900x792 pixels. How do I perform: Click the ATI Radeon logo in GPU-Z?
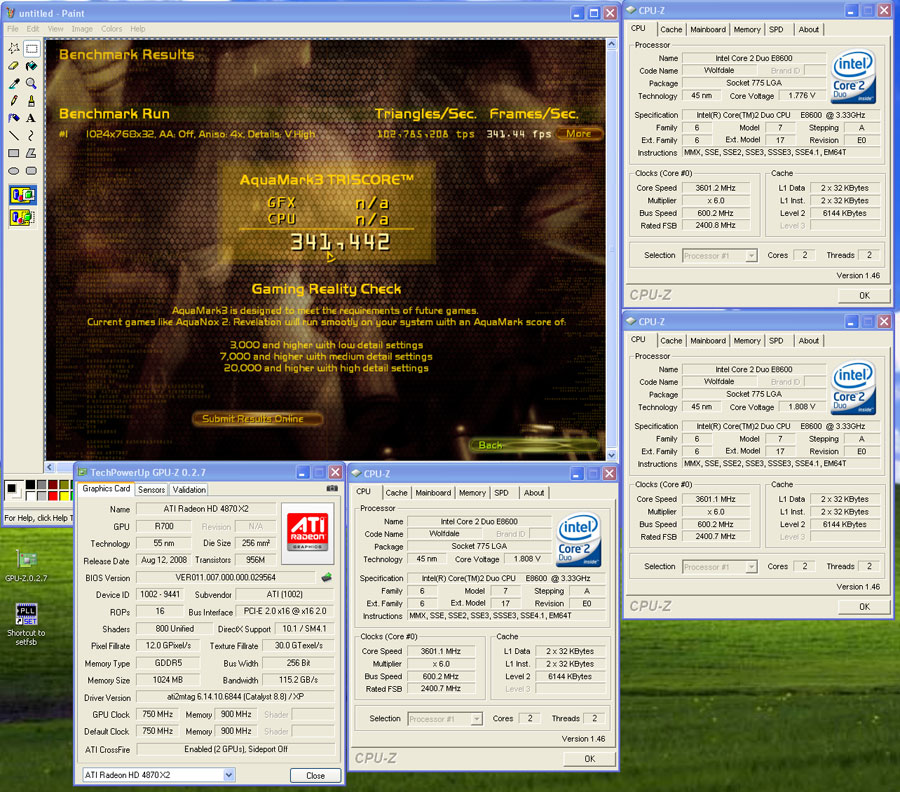coord(308,532)
